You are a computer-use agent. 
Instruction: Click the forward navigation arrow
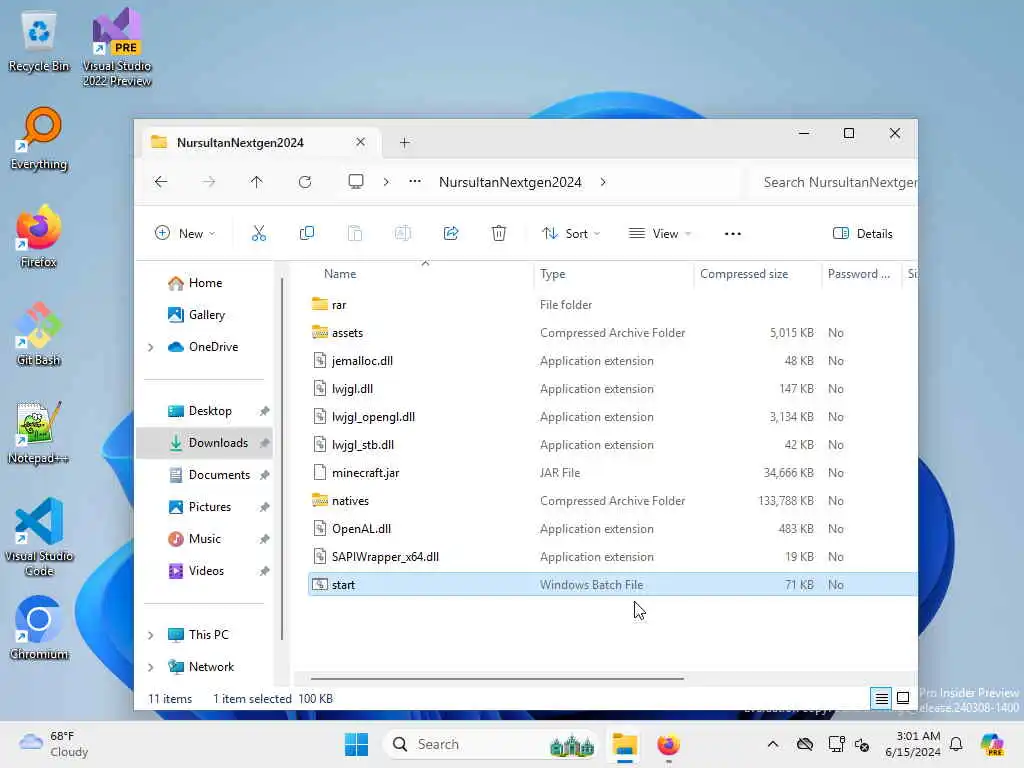pyautogui.click(x=208, y=182)
